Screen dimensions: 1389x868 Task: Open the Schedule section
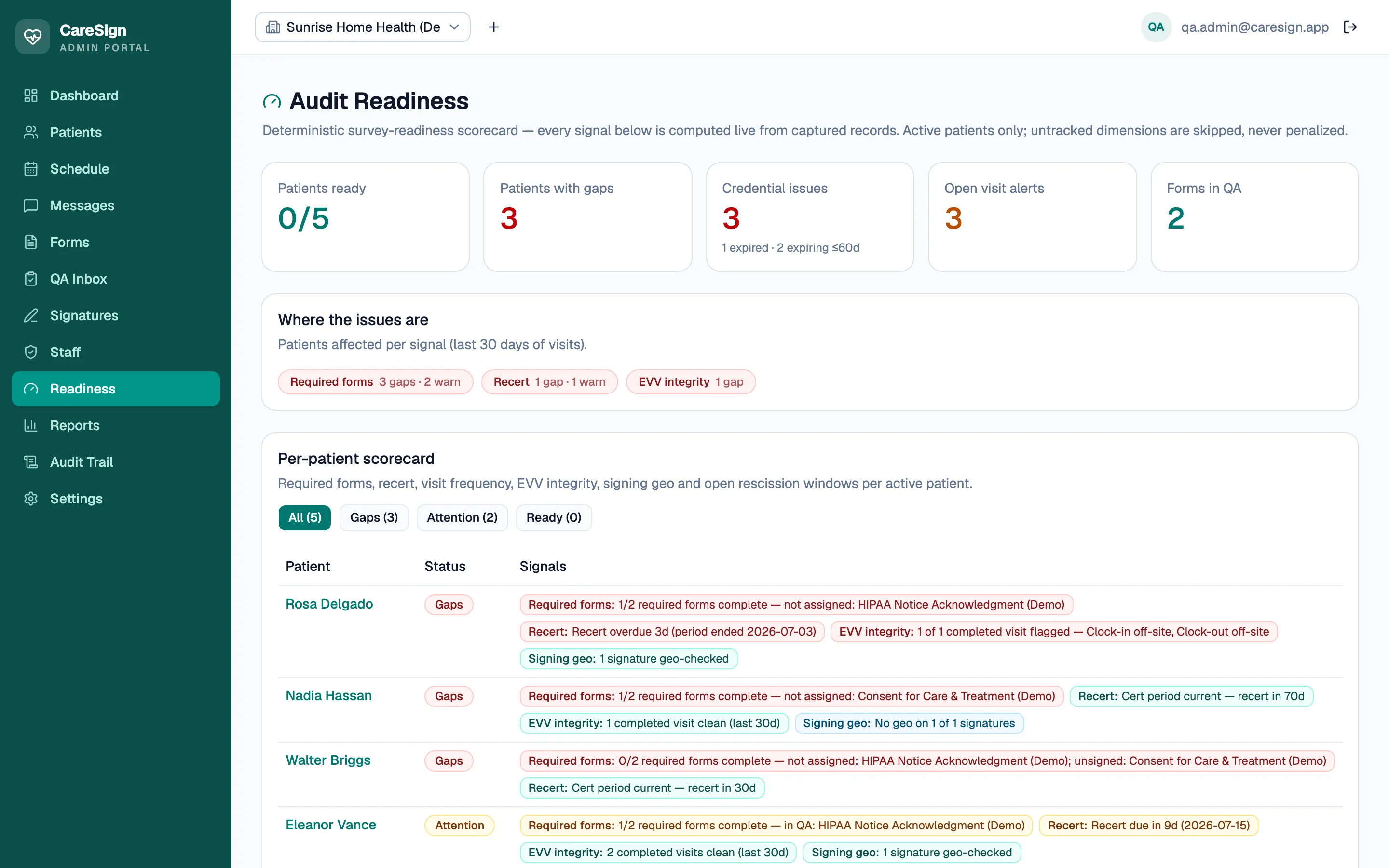point(115,169)
